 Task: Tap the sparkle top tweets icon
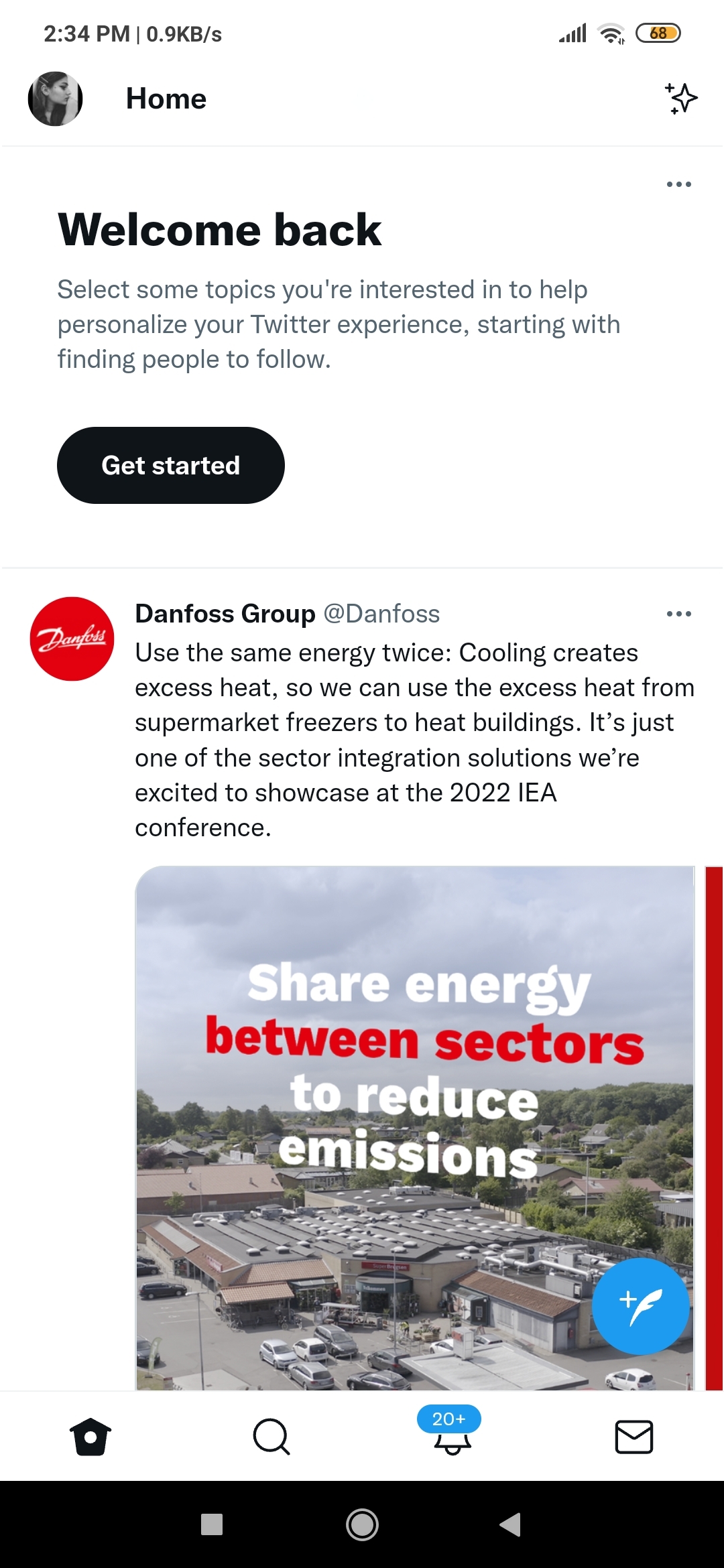pyautogui.click(x=681, y=99)
